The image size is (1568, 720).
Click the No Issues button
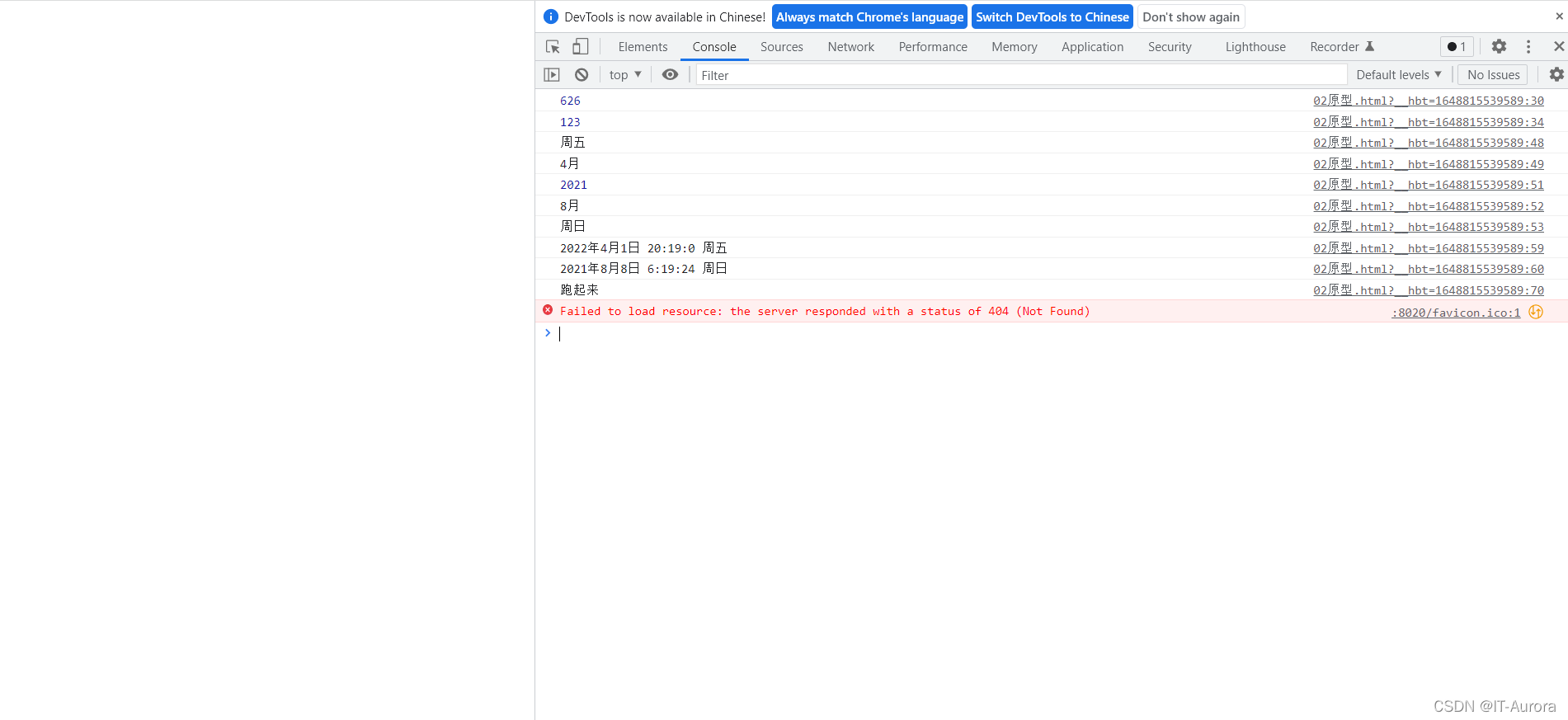pyautogui.click(x=1493, y=75)
